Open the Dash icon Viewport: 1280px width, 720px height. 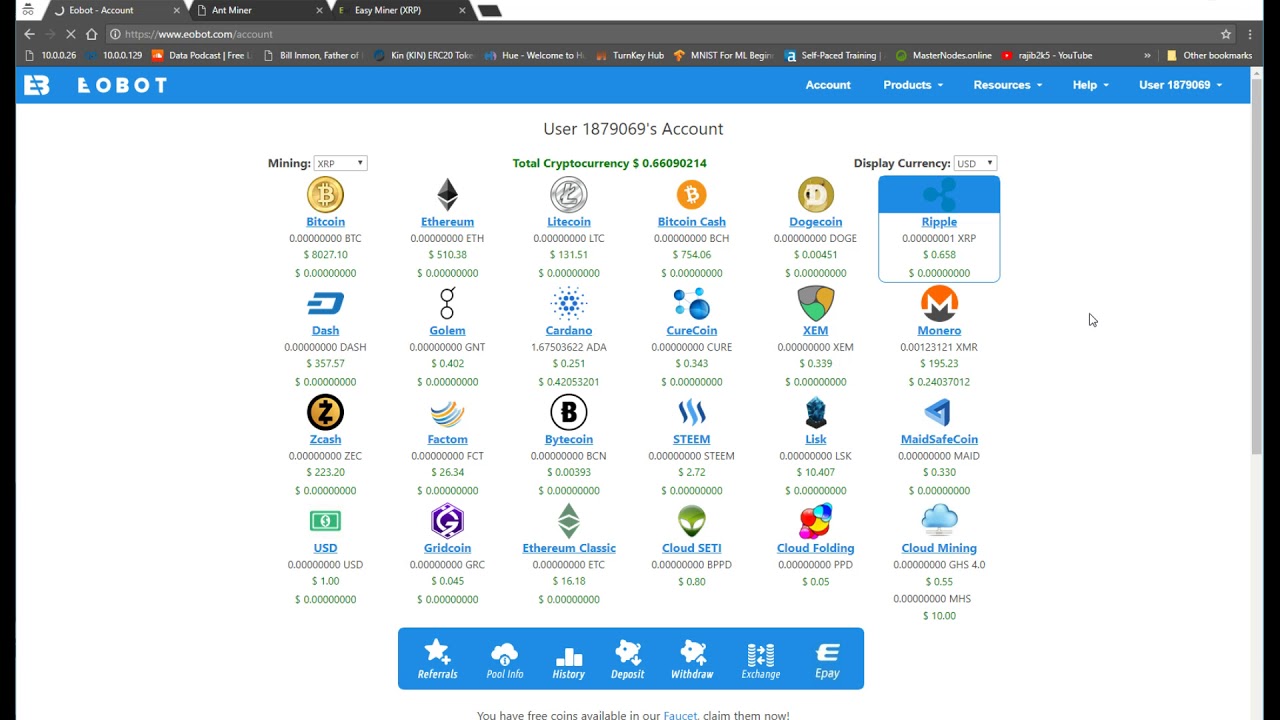tap(325, 303)
